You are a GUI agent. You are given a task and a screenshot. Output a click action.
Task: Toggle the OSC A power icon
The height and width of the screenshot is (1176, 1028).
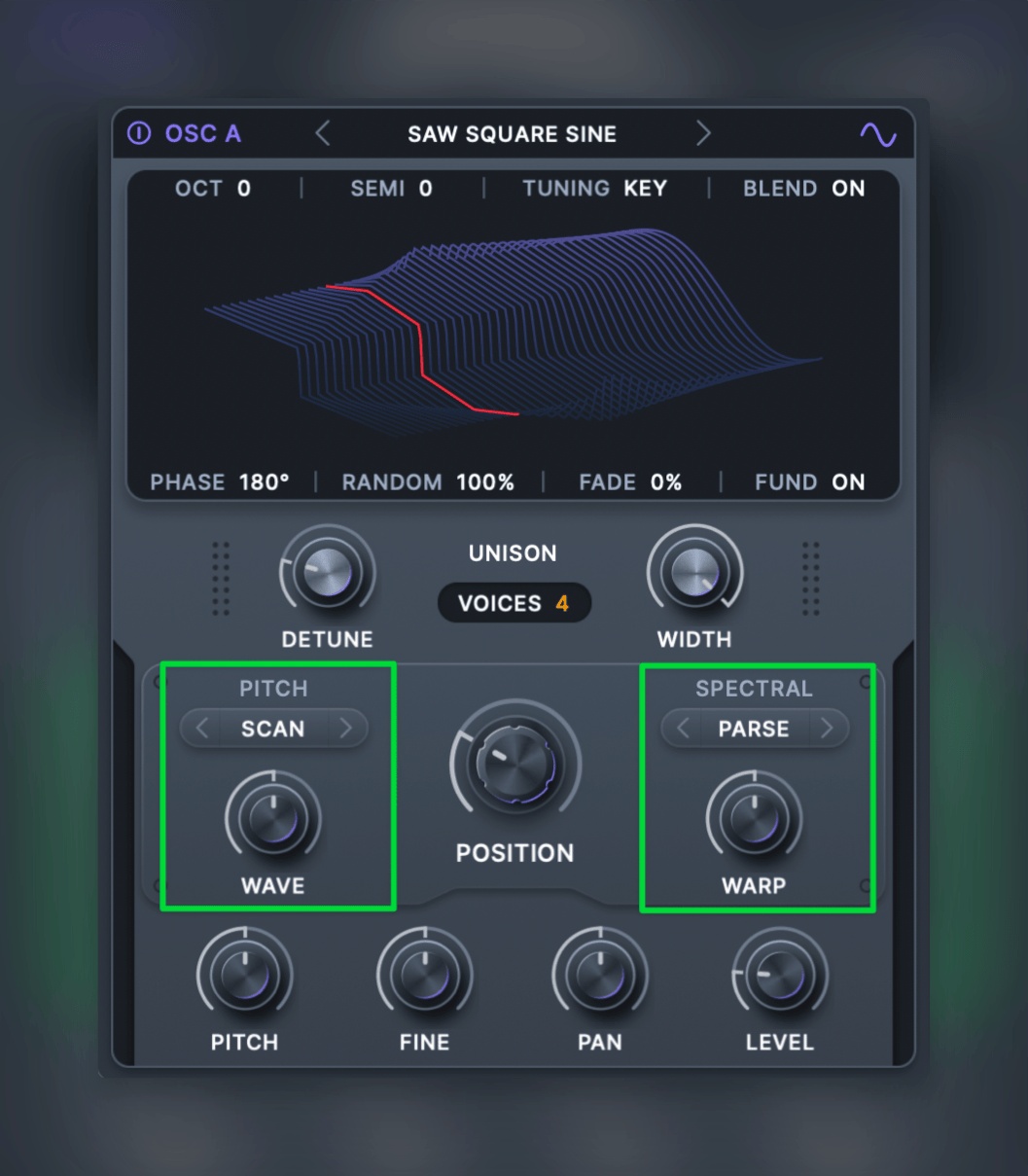pyautogui.click(x=139, y=133)
